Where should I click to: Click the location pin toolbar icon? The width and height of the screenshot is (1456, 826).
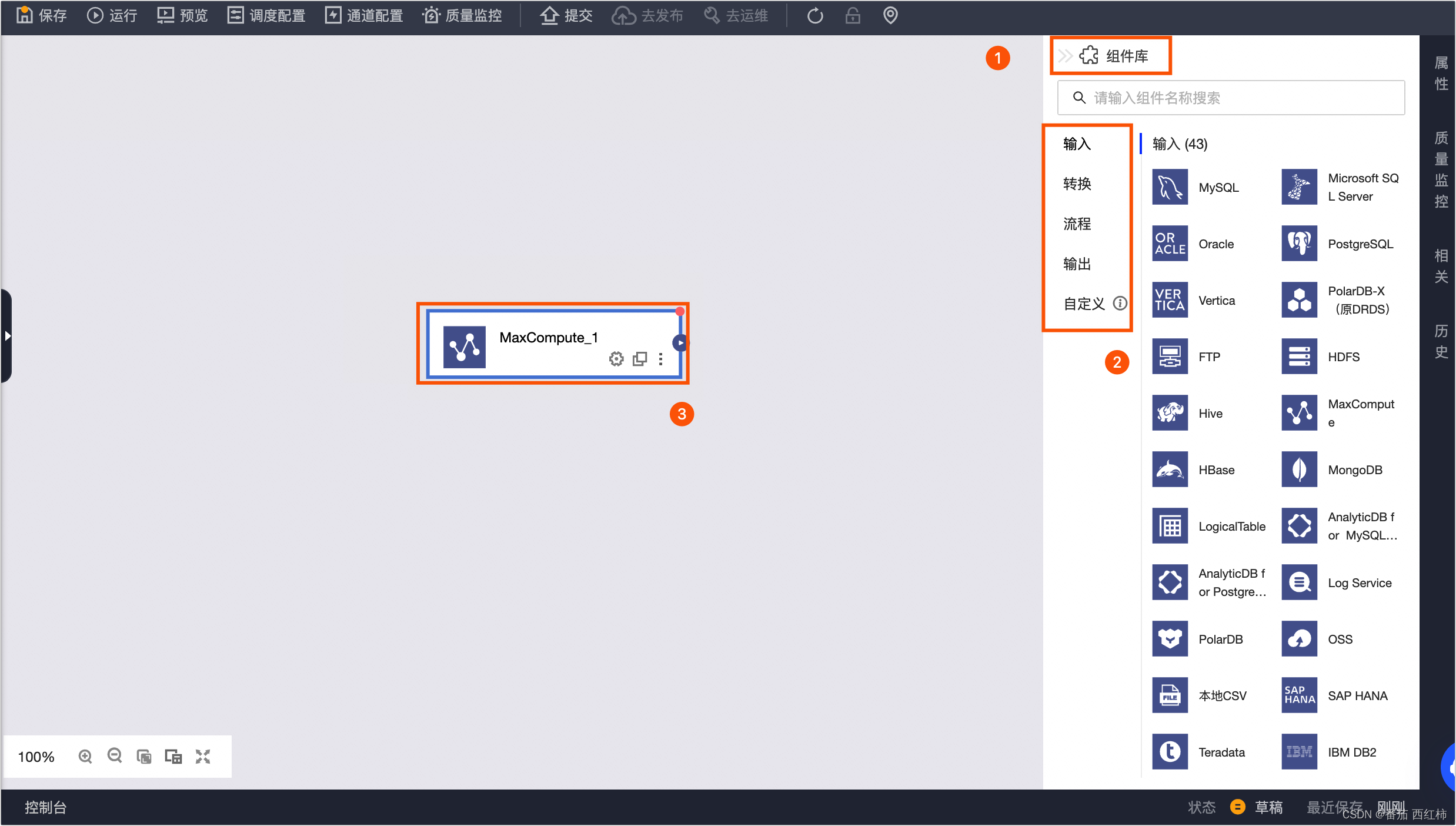890,15
